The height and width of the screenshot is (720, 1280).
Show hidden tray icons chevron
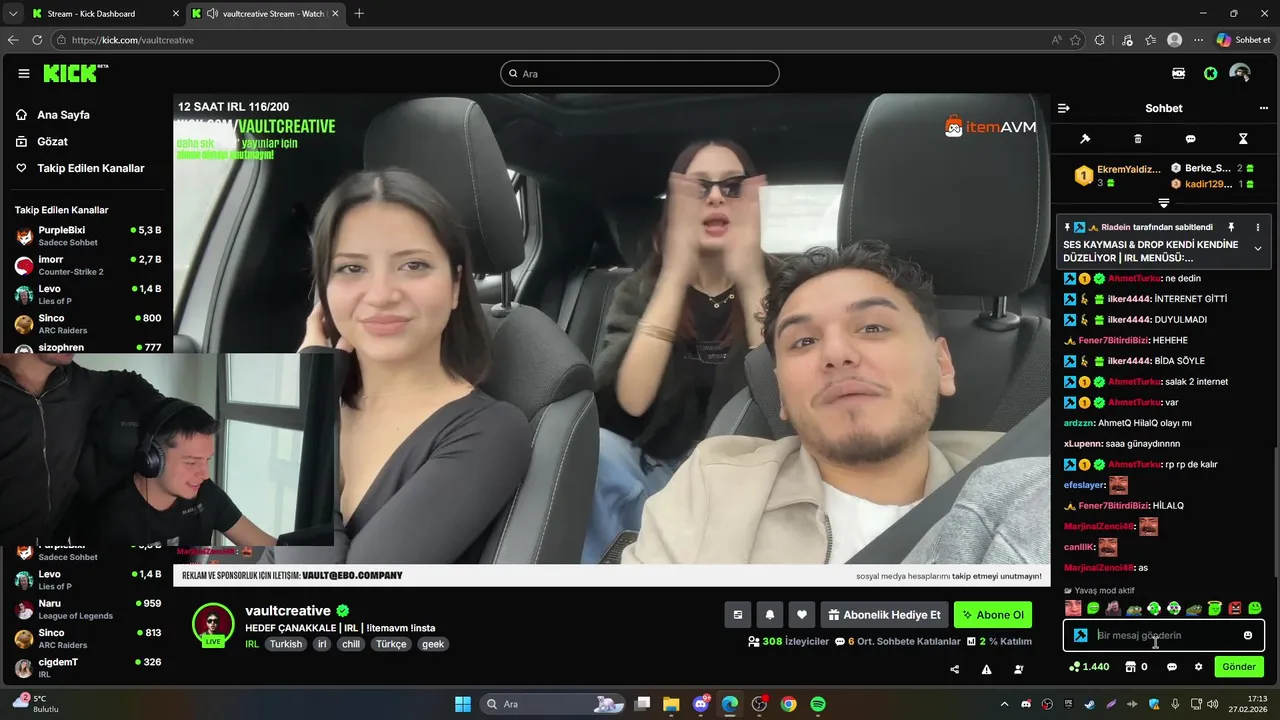click(1004, 704)
